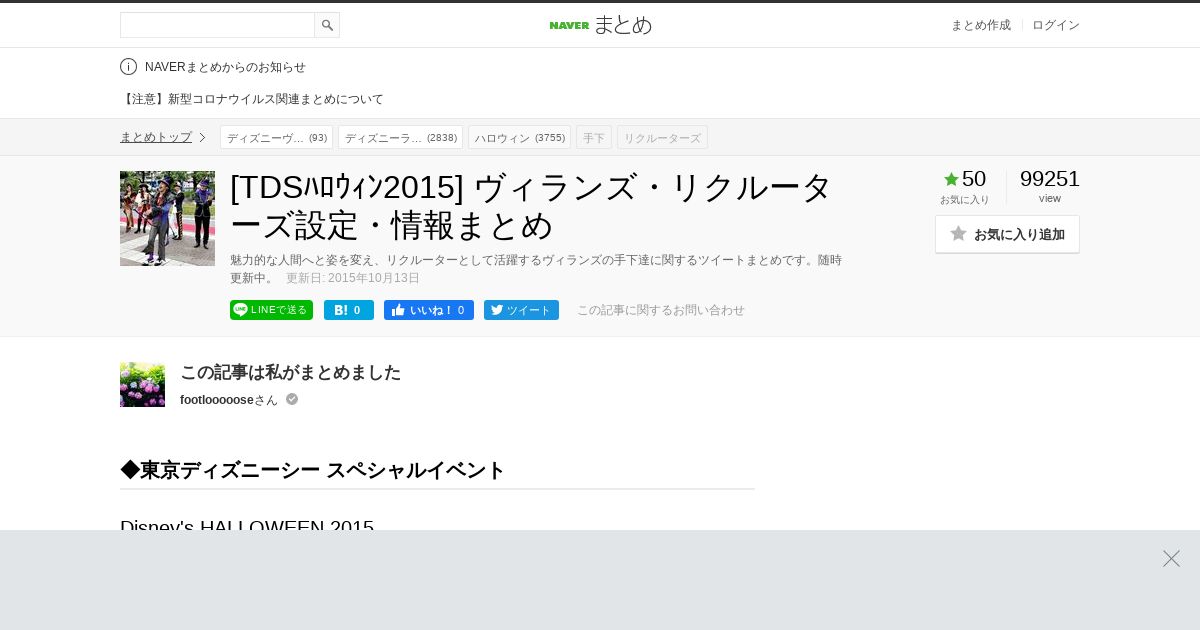Viewport: 1200px width, 630px height.
Task: Click the Facebook いいね！ button
Action: point(429,310)
